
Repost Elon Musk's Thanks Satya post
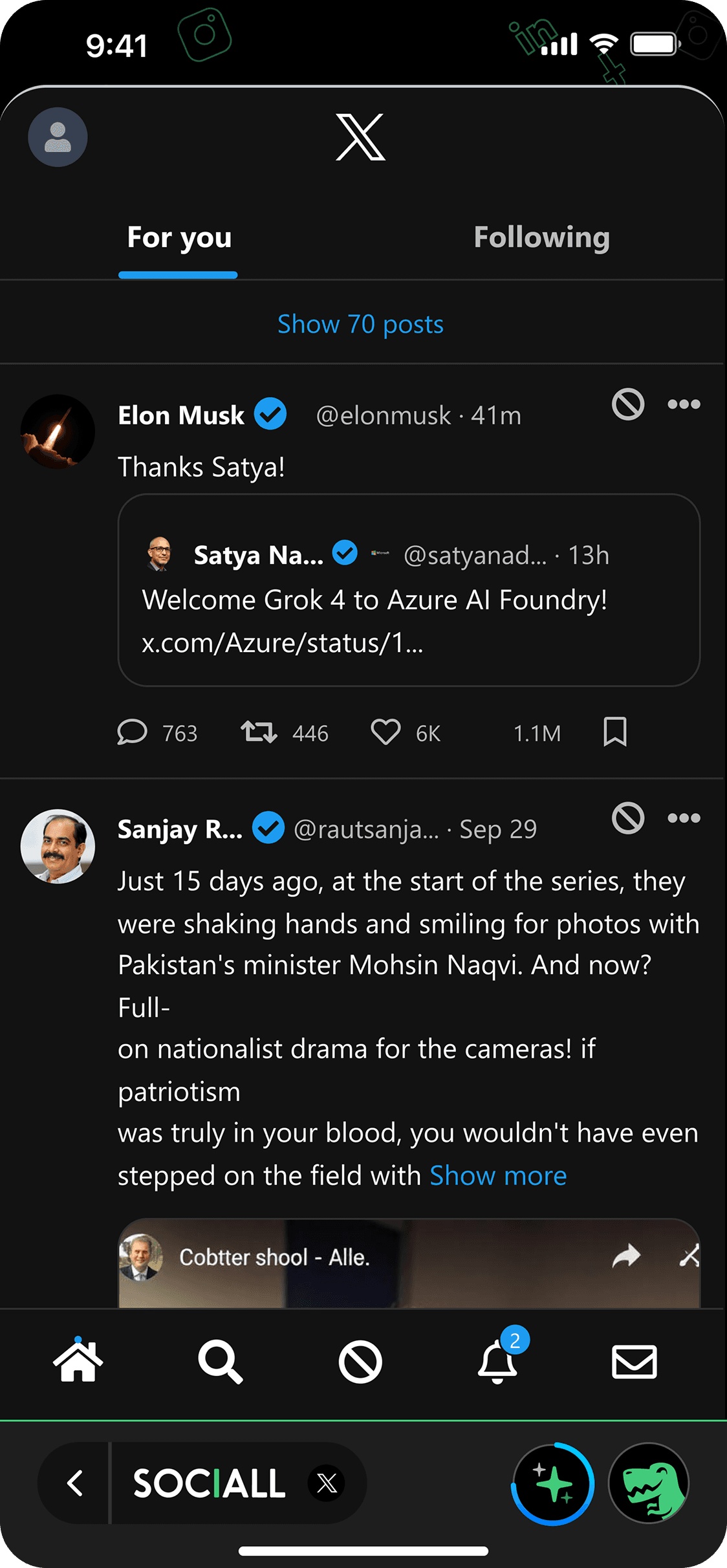pyautogui.click(x=259, y=732)
